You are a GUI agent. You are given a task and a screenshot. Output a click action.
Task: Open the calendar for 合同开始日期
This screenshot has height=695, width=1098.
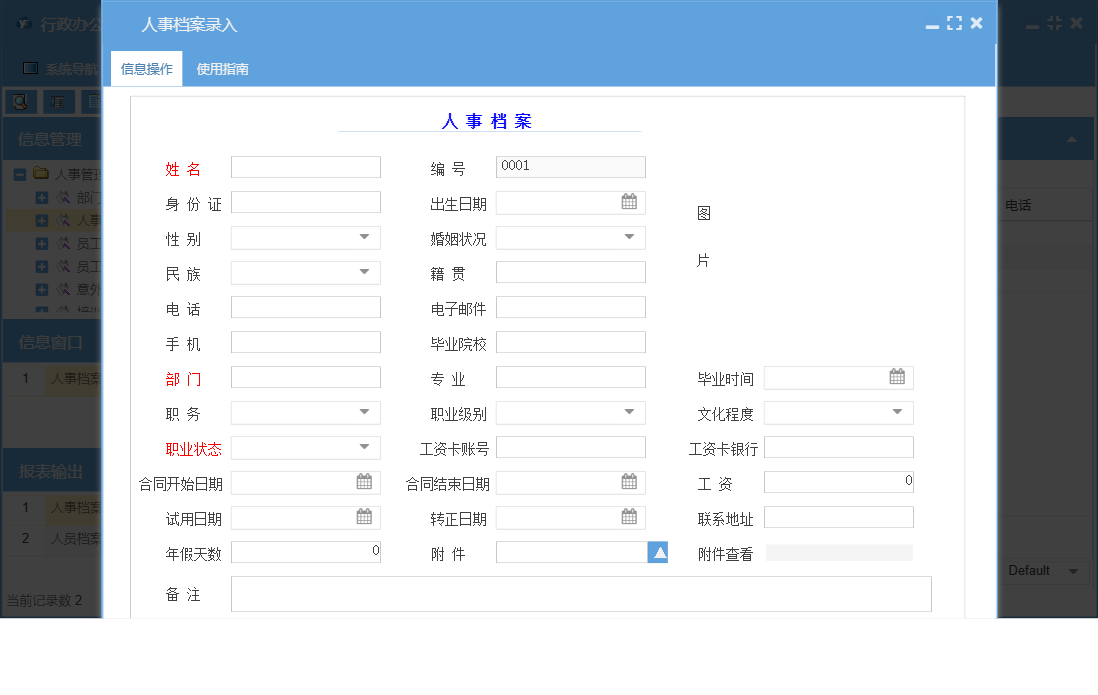364,482
